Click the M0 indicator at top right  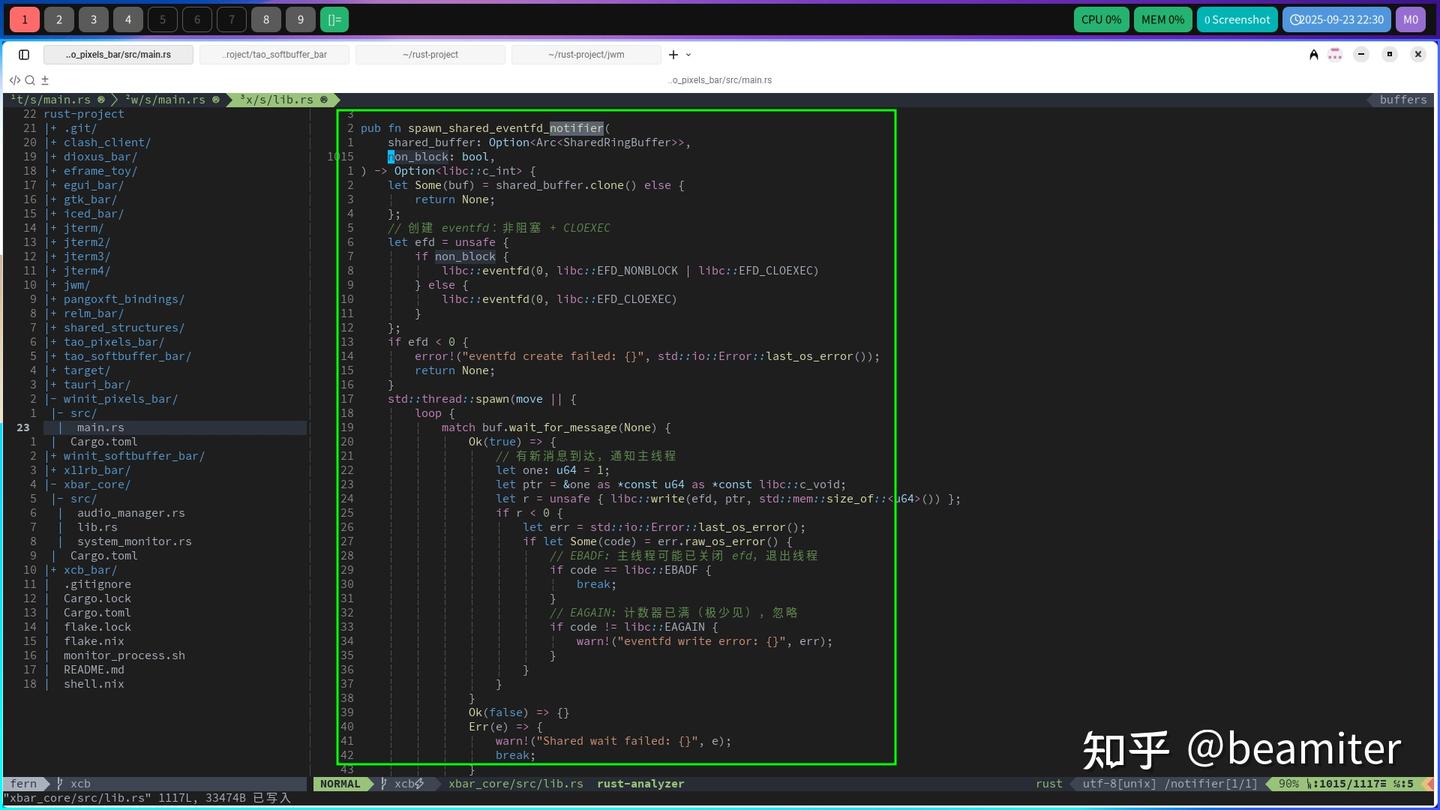(1410, 18)
